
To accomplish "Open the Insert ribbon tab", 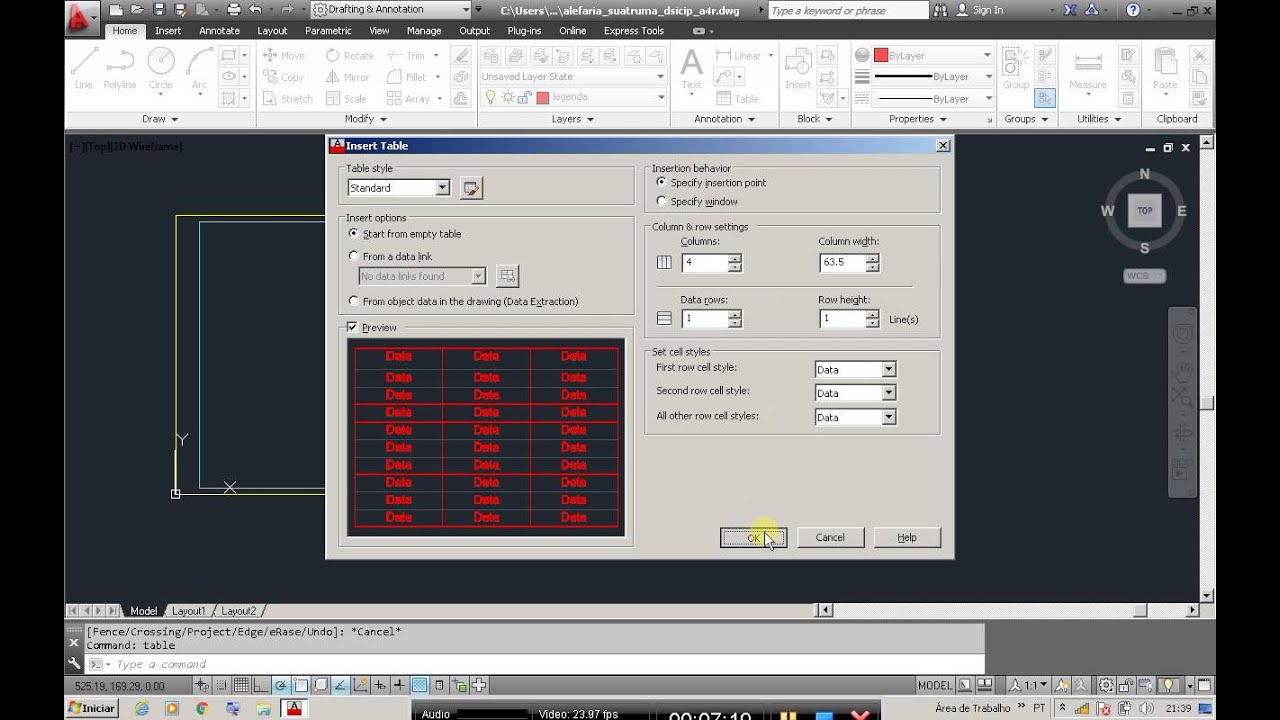I will coord(168,31).
